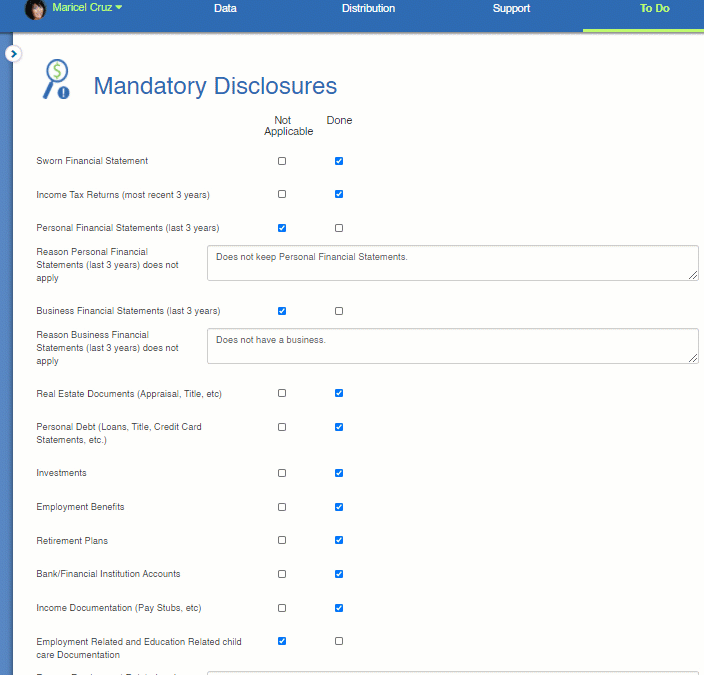Click the Mandatory Disclosures magnifier dollar icon
The image size is (704, 675).
tap(57, 79)
